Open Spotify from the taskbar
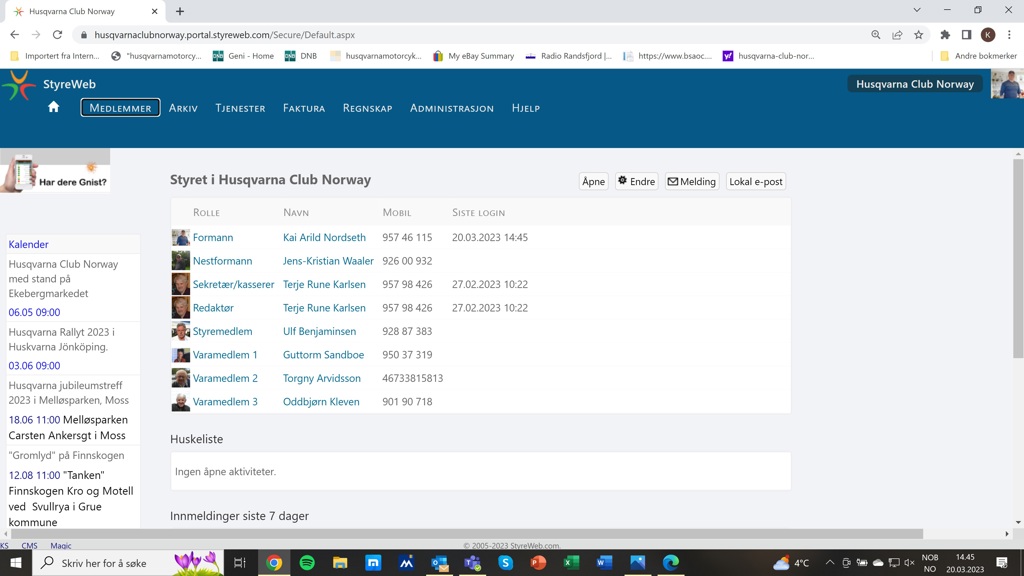This screenshot has width=1024, height=576. (307, 563)
